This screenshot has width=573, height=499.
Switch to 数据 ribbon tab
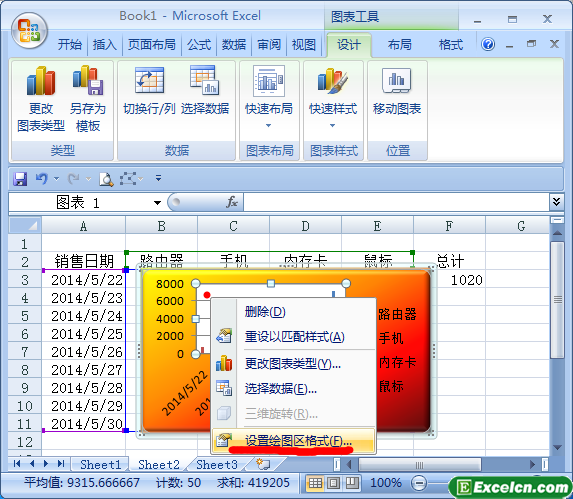coord(234,45)
